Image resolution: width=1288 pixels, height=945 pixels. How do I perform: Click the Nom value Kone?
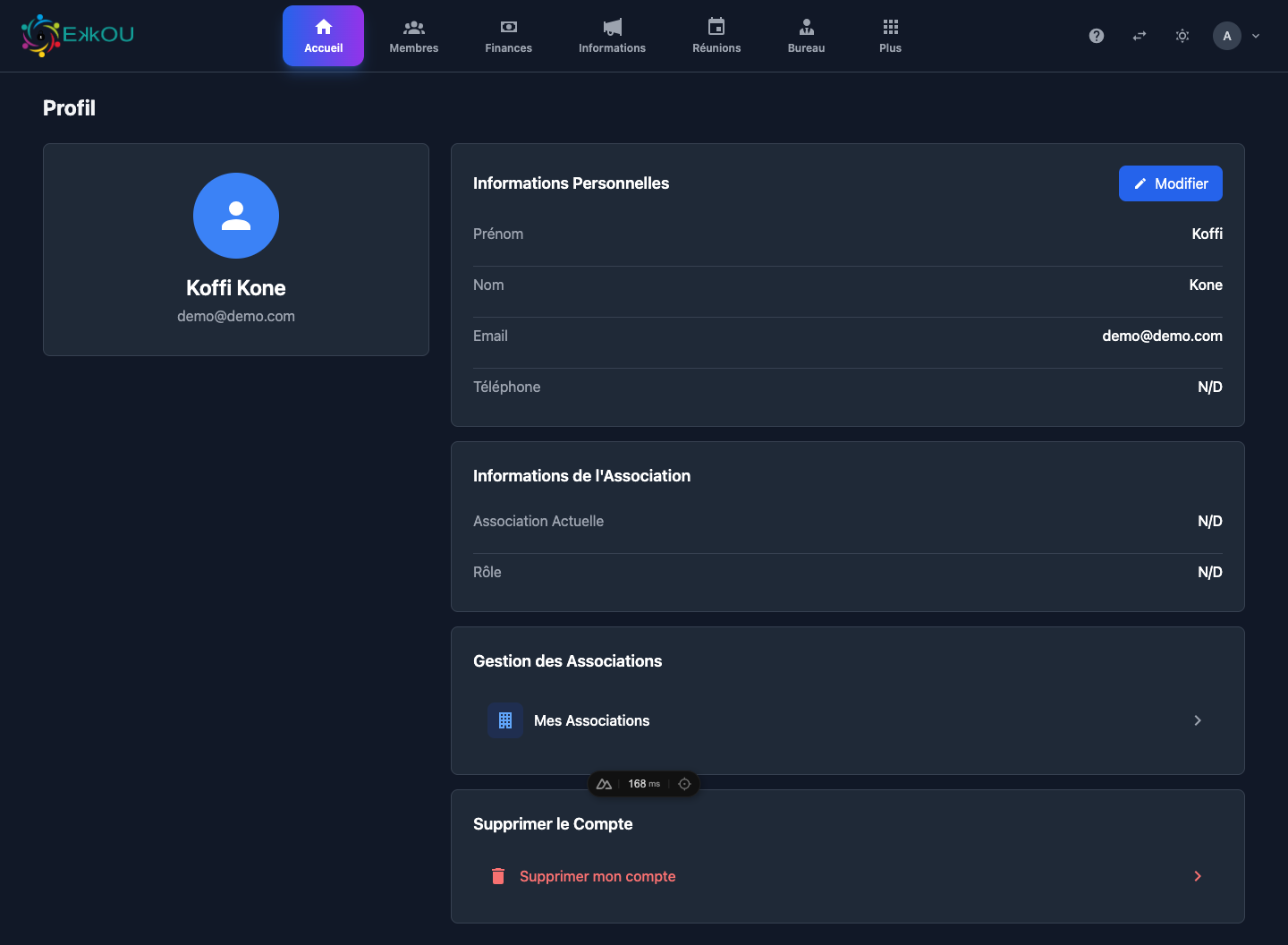pos(1206,285)
